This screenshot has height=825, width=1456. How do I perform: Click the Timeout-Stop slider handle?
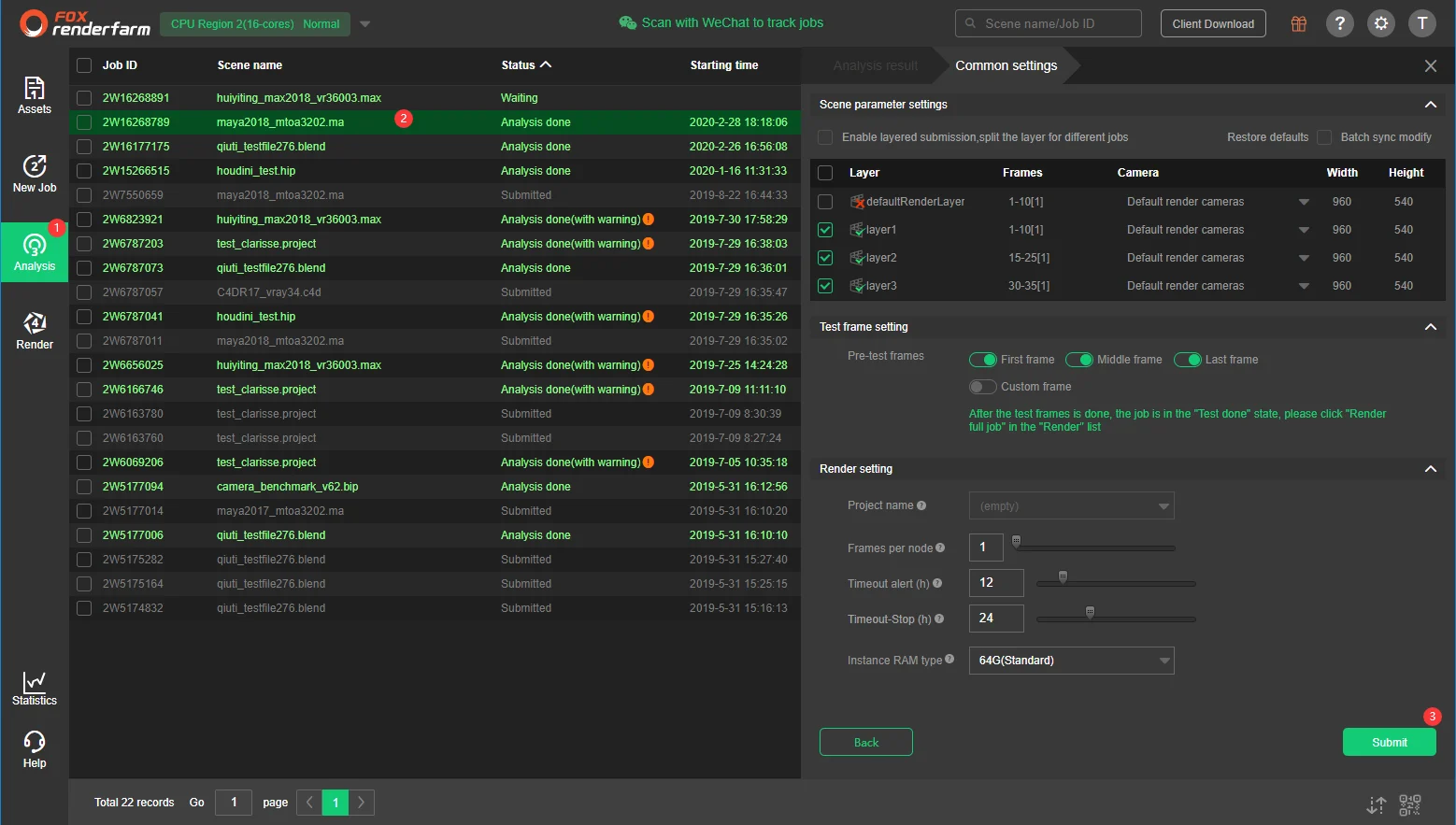tap(1090, 612)
